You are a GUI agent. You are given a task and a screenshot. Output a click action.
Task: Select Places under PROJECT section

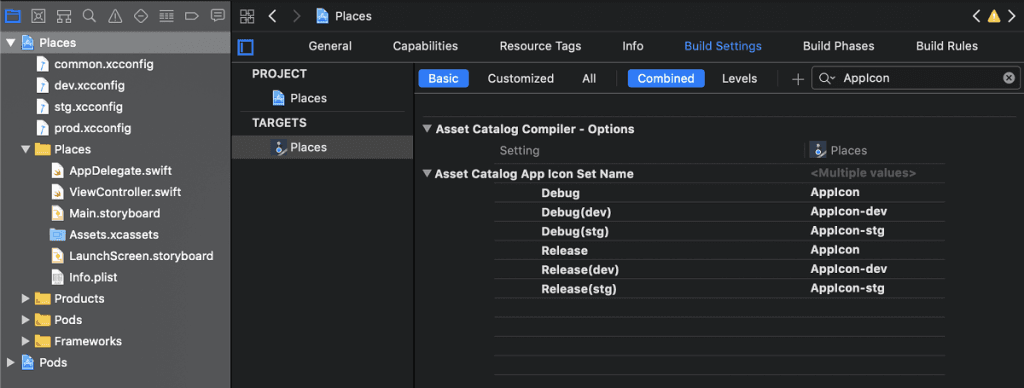(x=299, y=98)
